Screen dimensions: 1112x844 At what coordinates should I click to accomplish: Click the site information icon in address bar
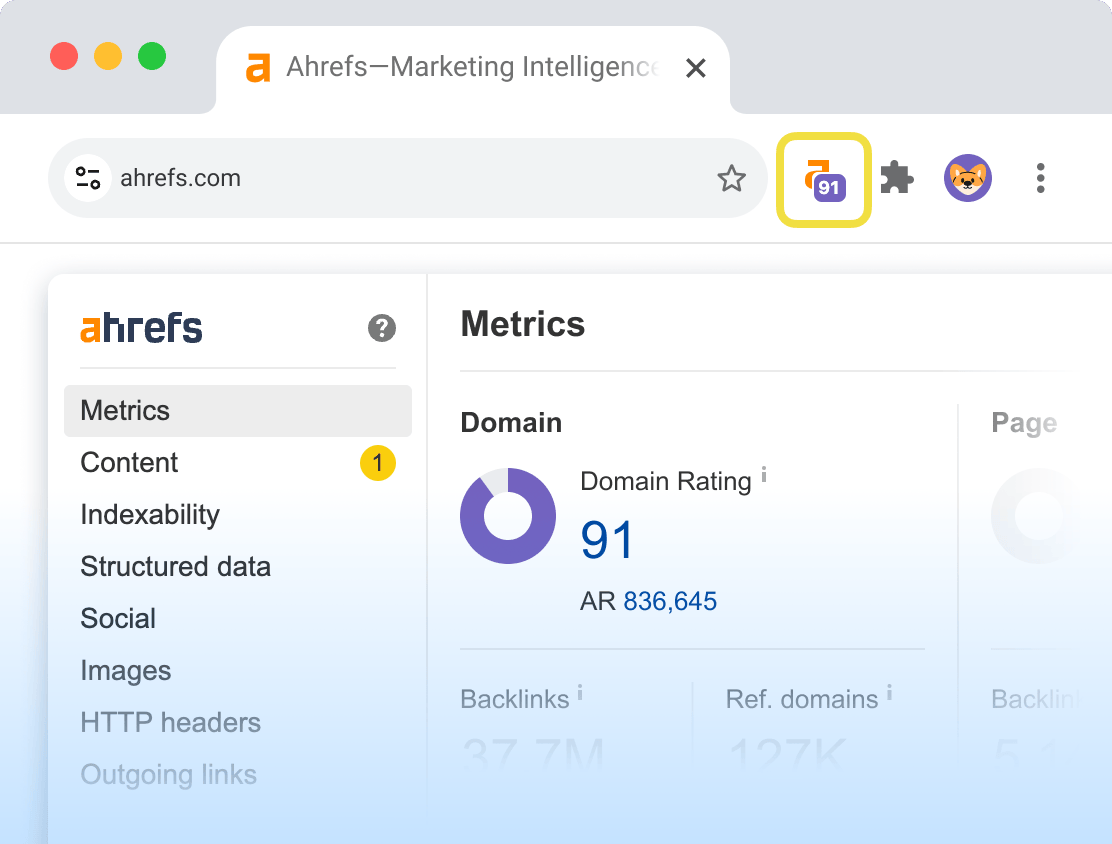click(88, 179)
